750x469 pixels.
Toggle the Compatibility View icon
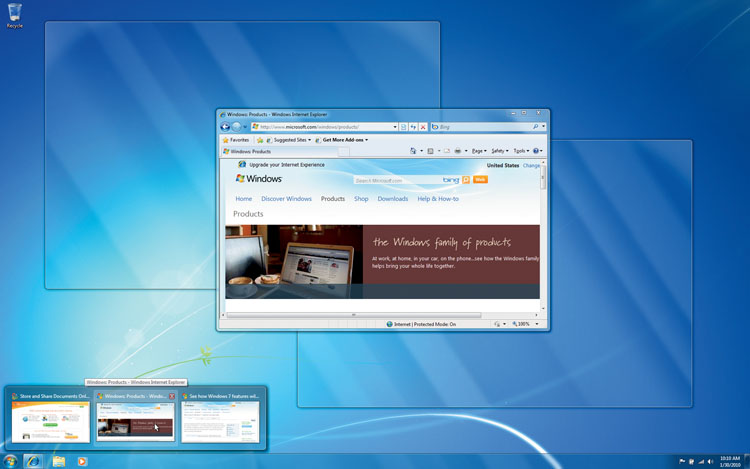[403, 127]
